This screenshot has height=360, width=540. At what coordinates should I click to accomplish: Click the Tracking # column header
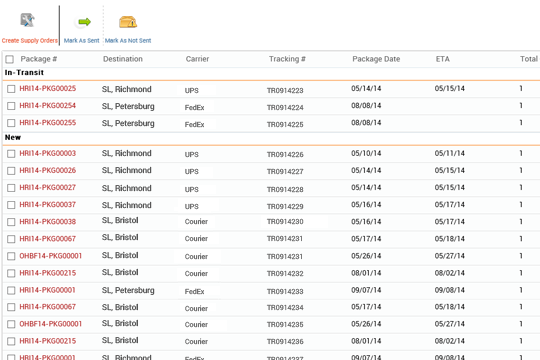pyautogui.click(x=287, y=59)
